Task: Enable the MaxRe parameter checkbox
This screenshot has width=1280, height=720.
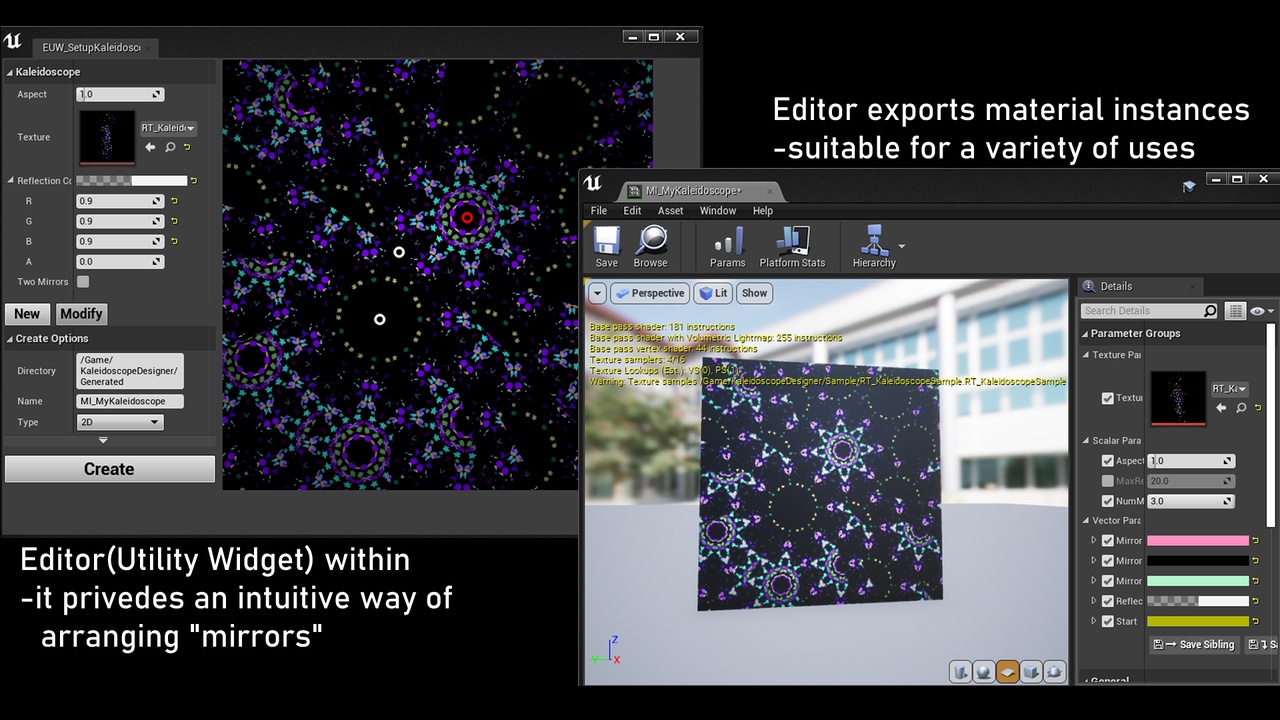Action: point(1108,481)
